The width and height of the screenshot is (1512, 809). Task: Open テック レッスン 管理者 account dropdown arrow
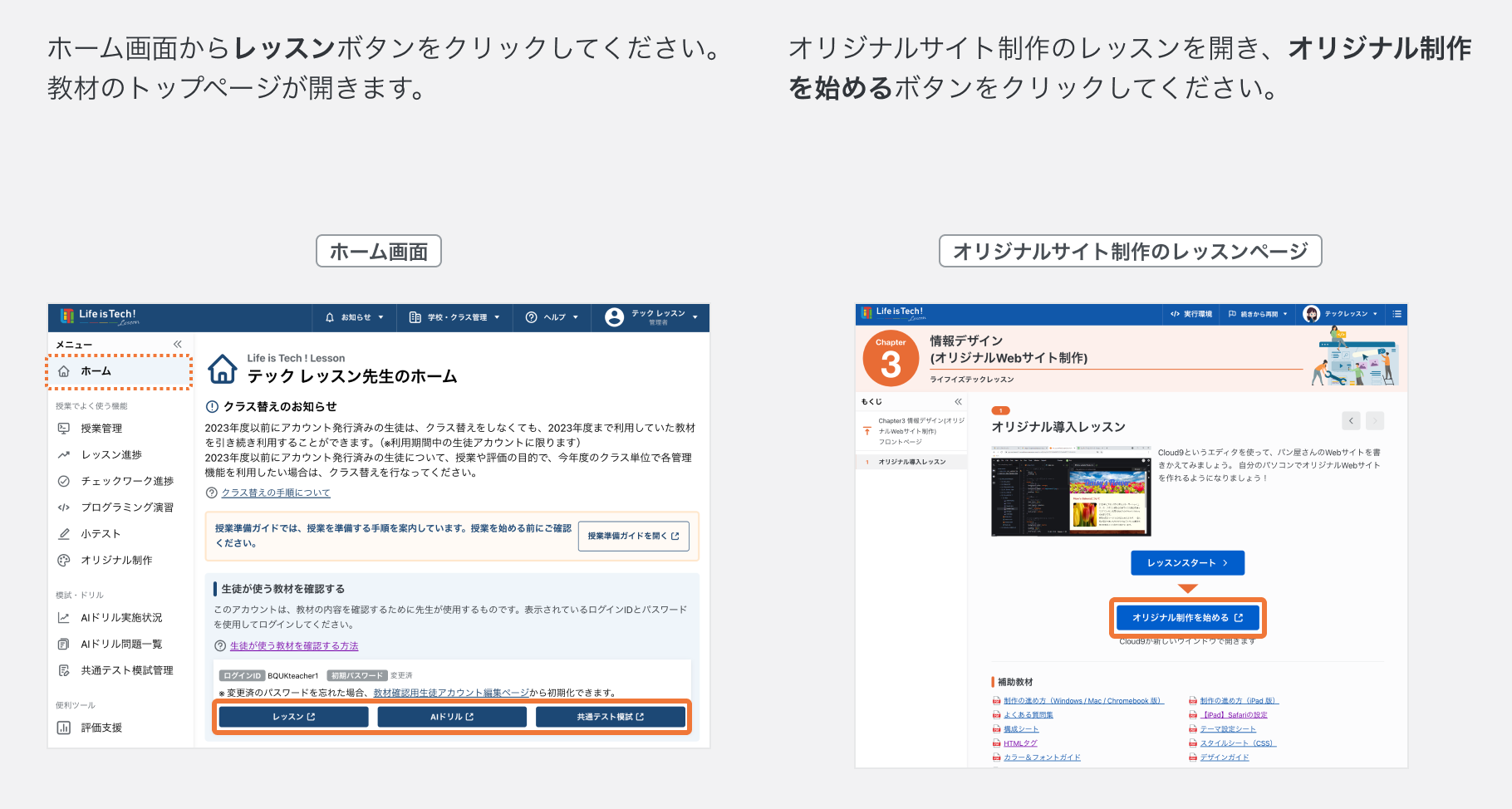coord(695,317)
